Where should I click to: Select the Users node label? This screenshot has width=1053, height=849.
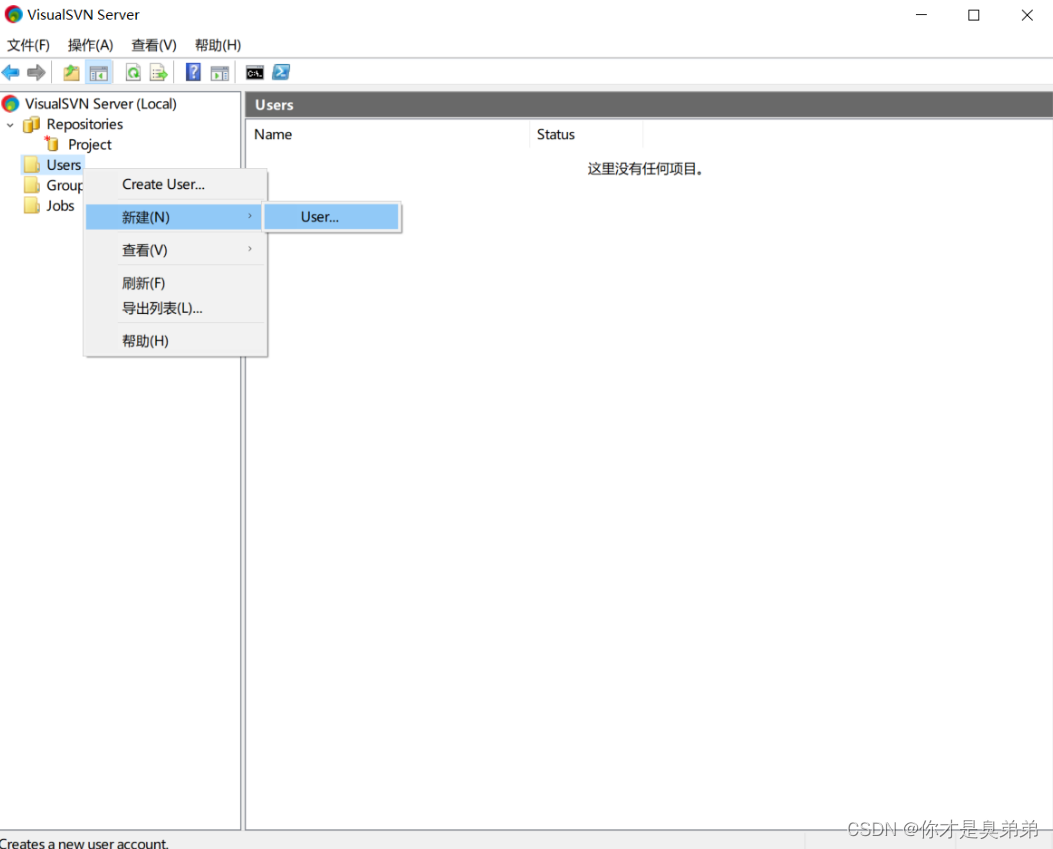64,165
